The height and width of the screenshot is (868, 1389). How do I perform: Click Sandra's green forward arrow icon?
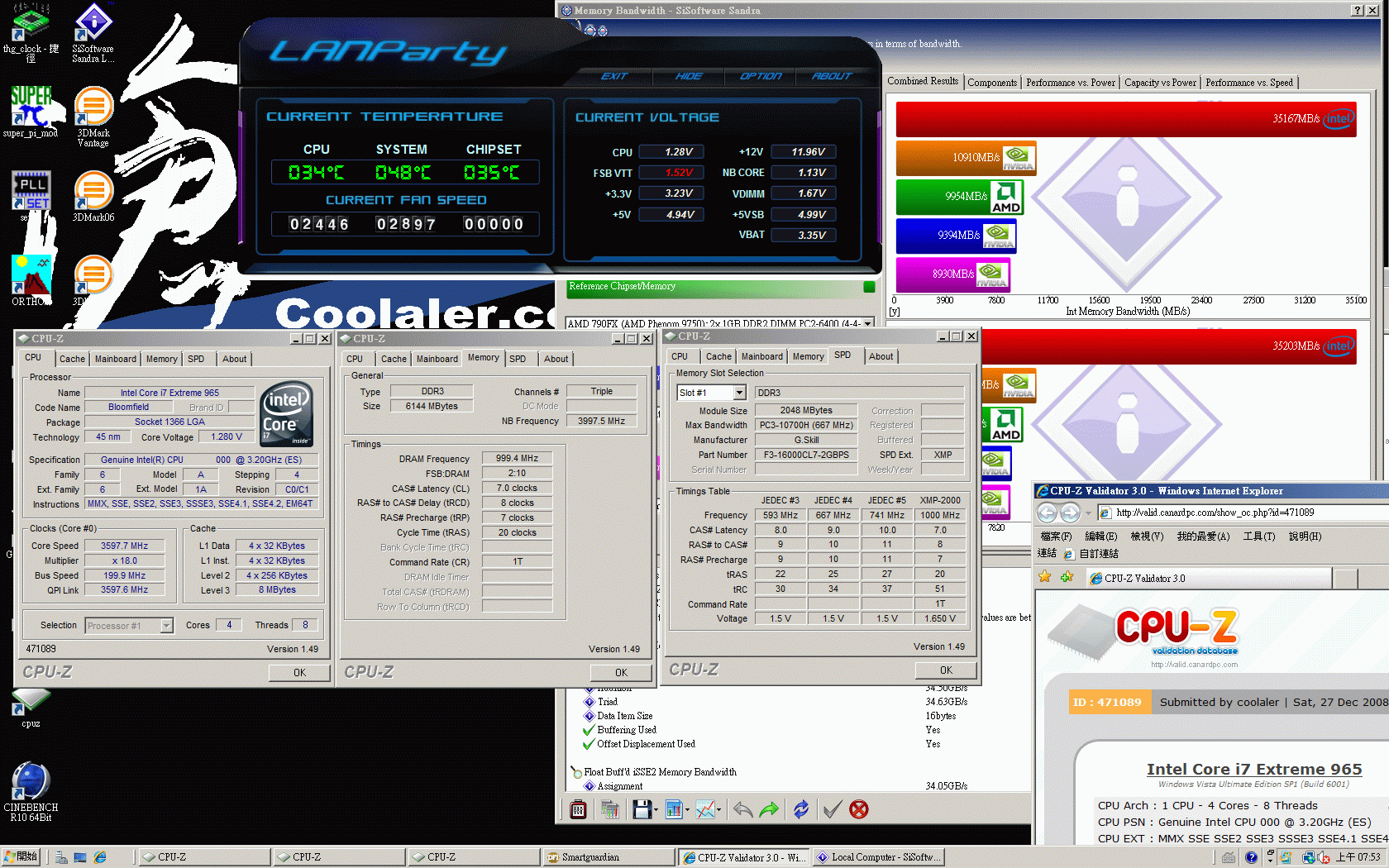(769, 810)
